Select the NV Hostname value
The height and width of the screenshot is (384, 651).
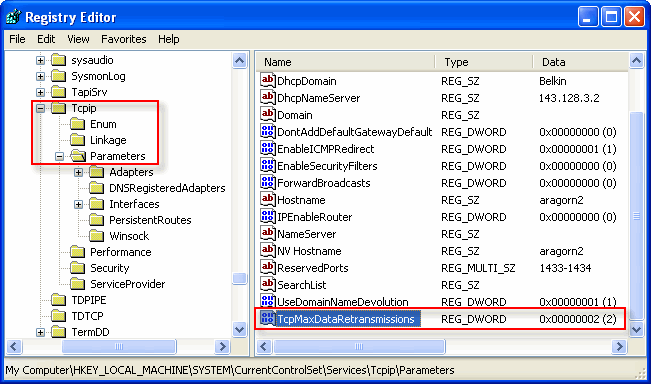pos(309,251)
